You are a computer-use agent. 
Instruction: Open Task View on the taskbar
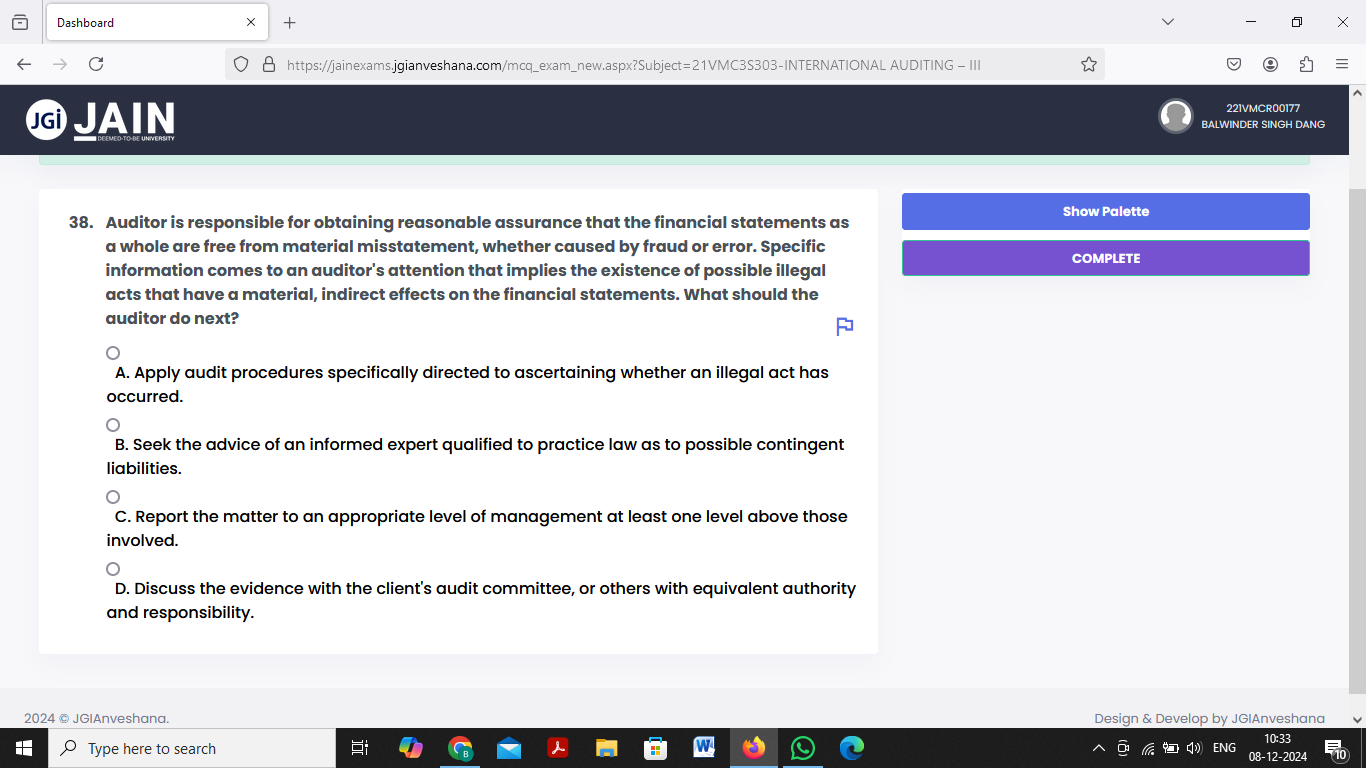point(361,748)
